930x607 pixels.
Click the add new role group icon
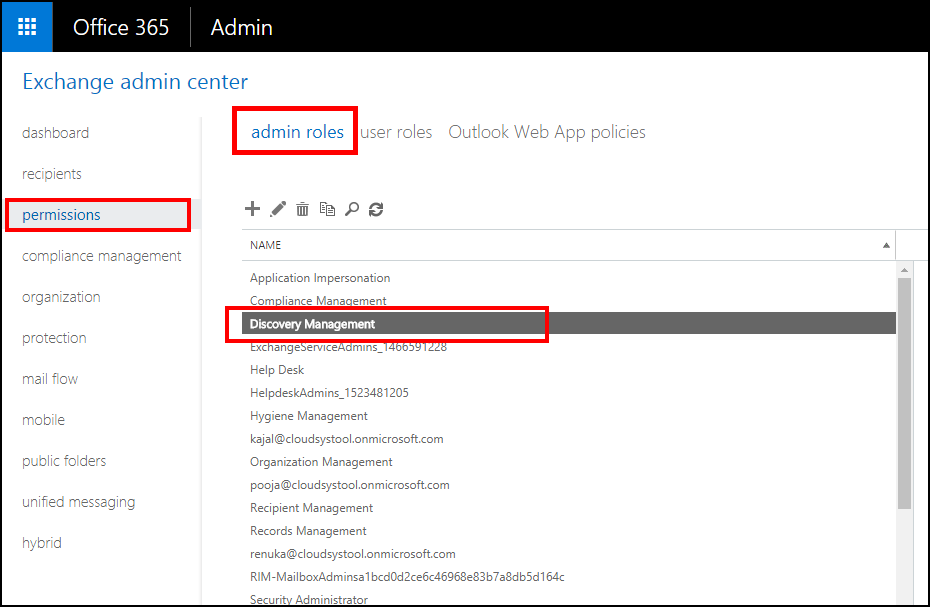tap(253, 209)
